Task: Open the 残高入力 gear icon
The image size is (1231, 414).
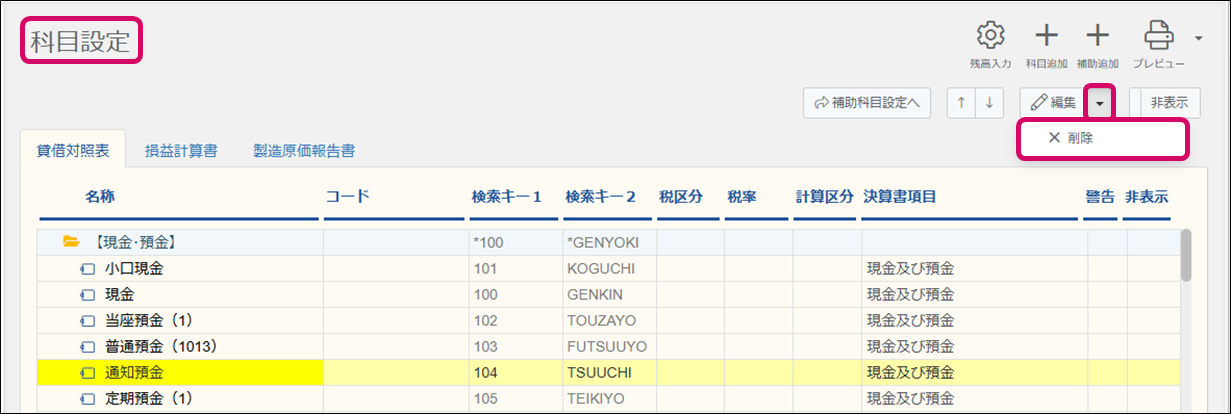Action: tap(990, 36)
